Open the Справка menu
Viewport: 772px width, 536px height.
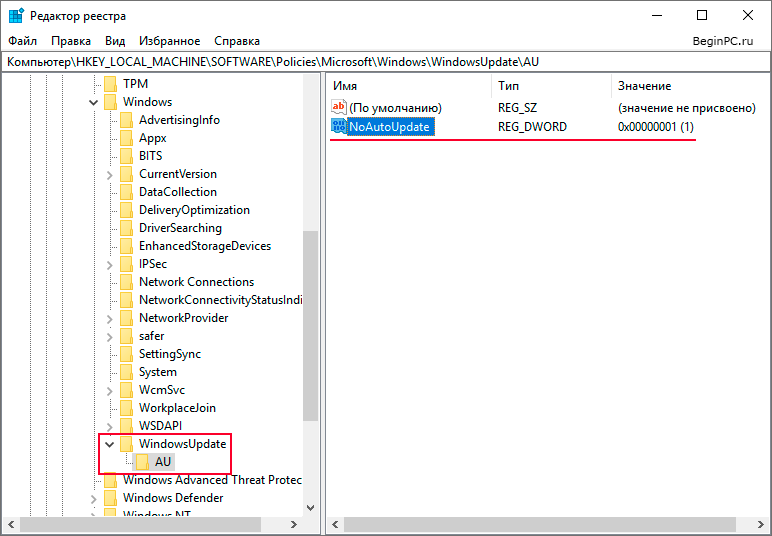[x=237, y=41]
